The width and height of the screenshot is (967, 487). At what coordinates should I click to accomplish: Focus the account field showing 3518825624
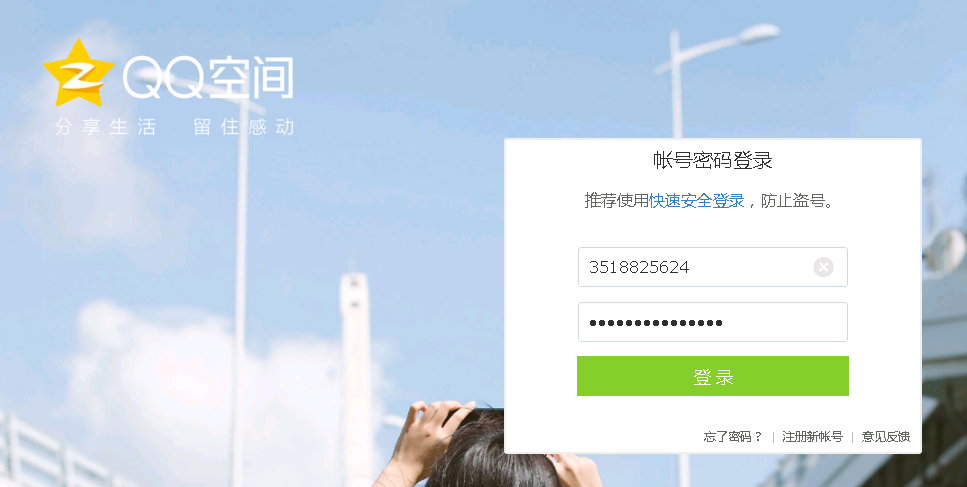(712, 267)
